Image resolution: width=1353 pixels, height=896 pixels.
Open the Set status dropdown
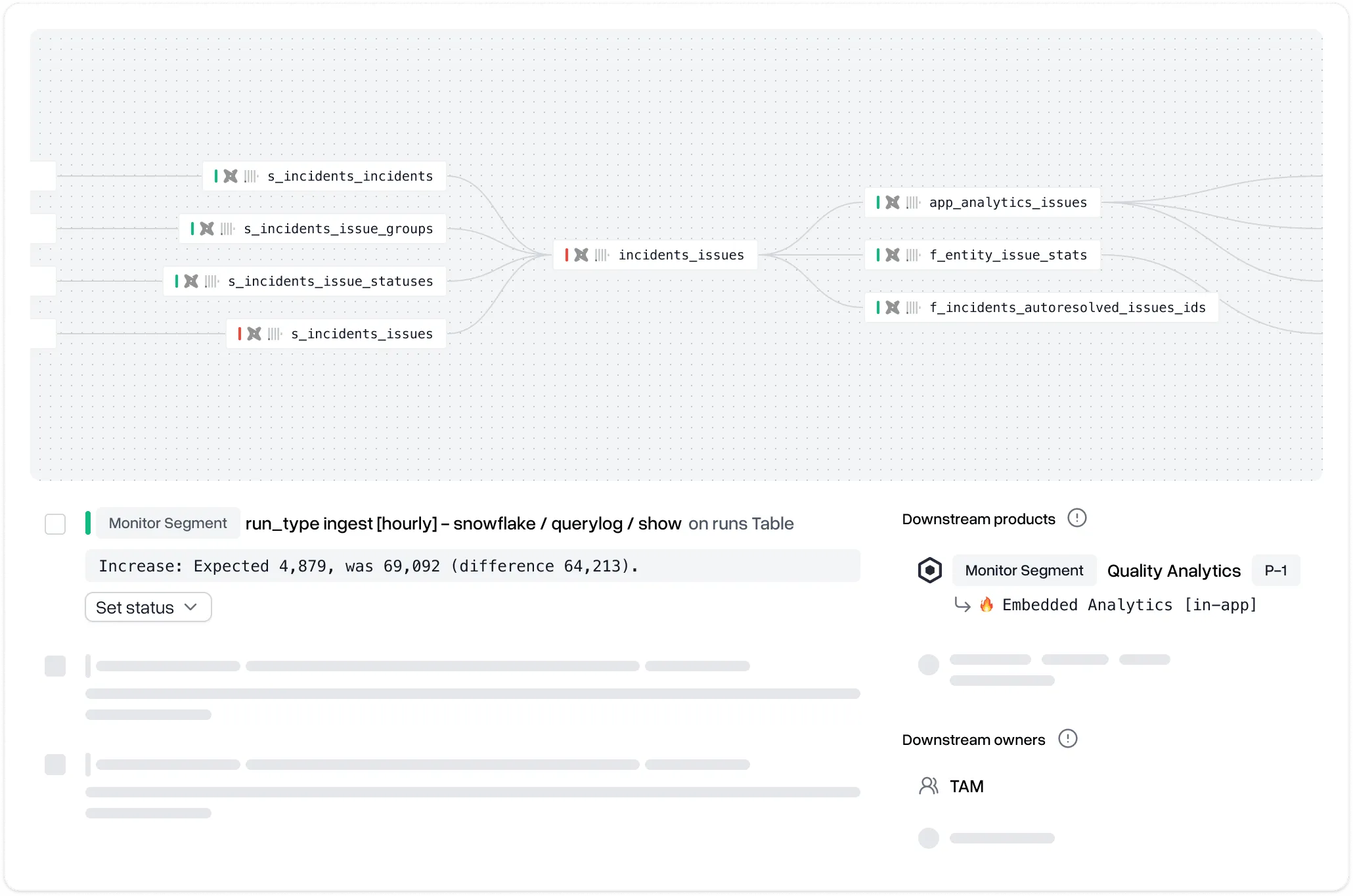coord(148,608)
